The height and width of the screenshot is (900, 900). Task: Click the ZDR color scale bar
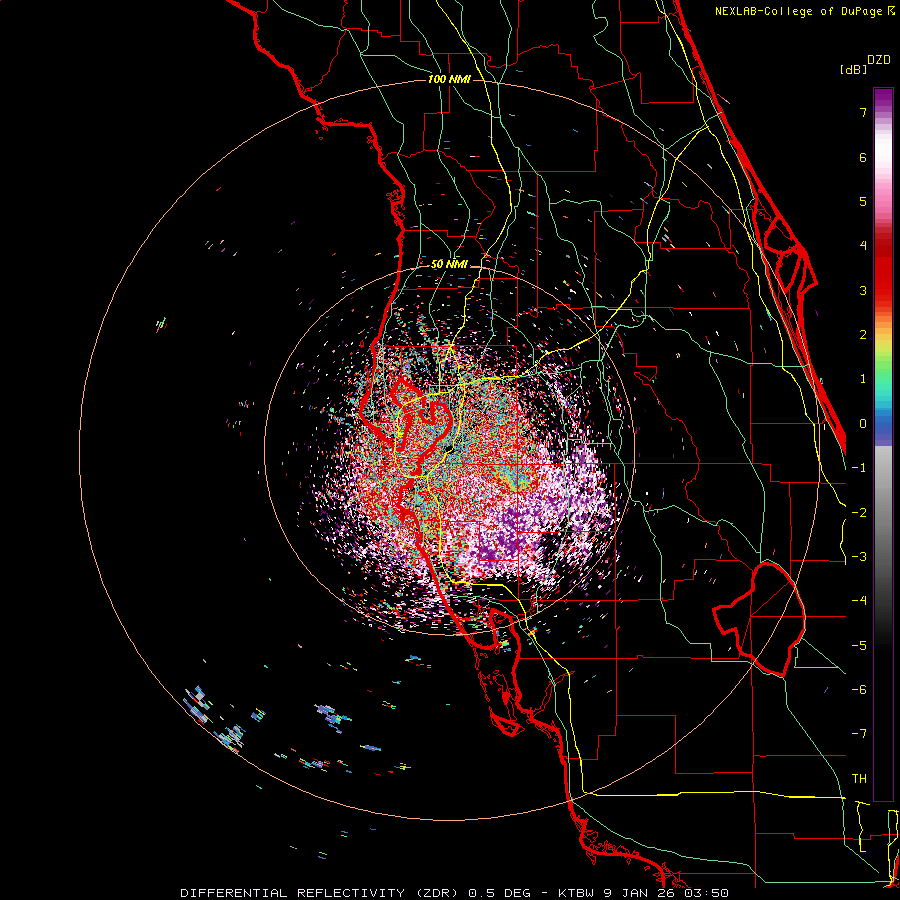pyautogui.click(x=883, y=444)
